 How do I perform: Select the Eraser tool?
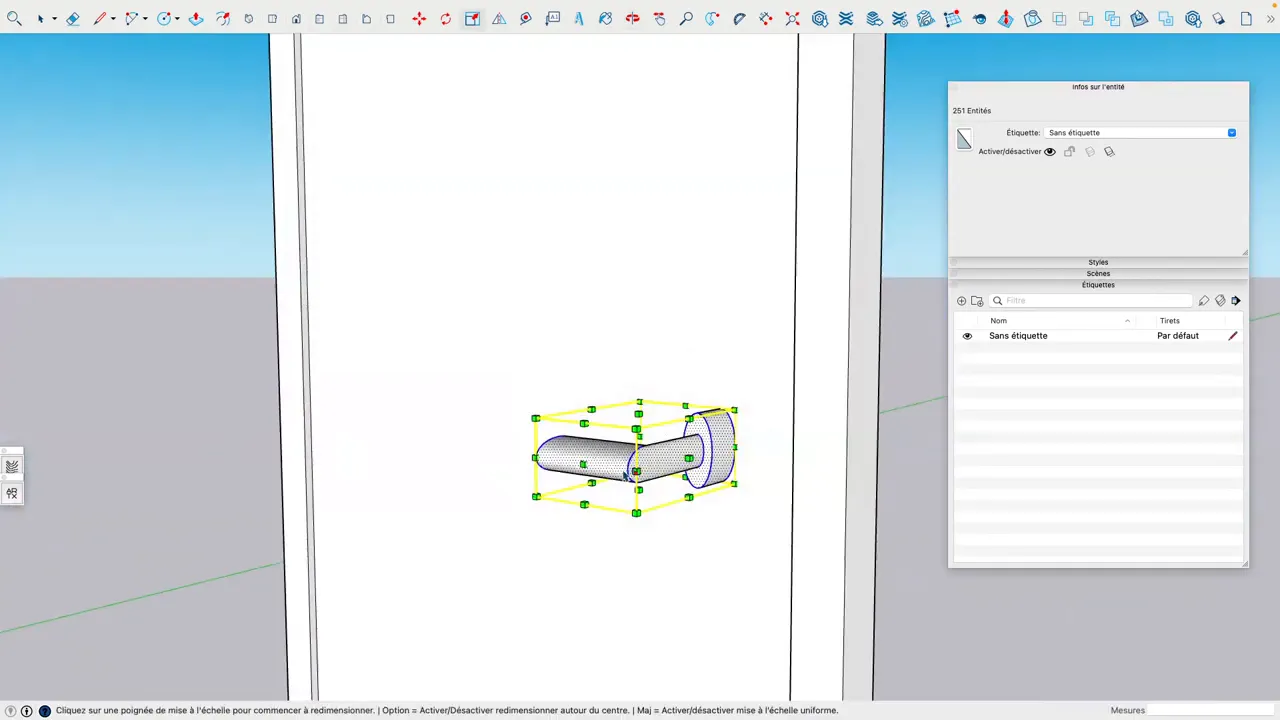pyautogui.click(x=72, y=18)
